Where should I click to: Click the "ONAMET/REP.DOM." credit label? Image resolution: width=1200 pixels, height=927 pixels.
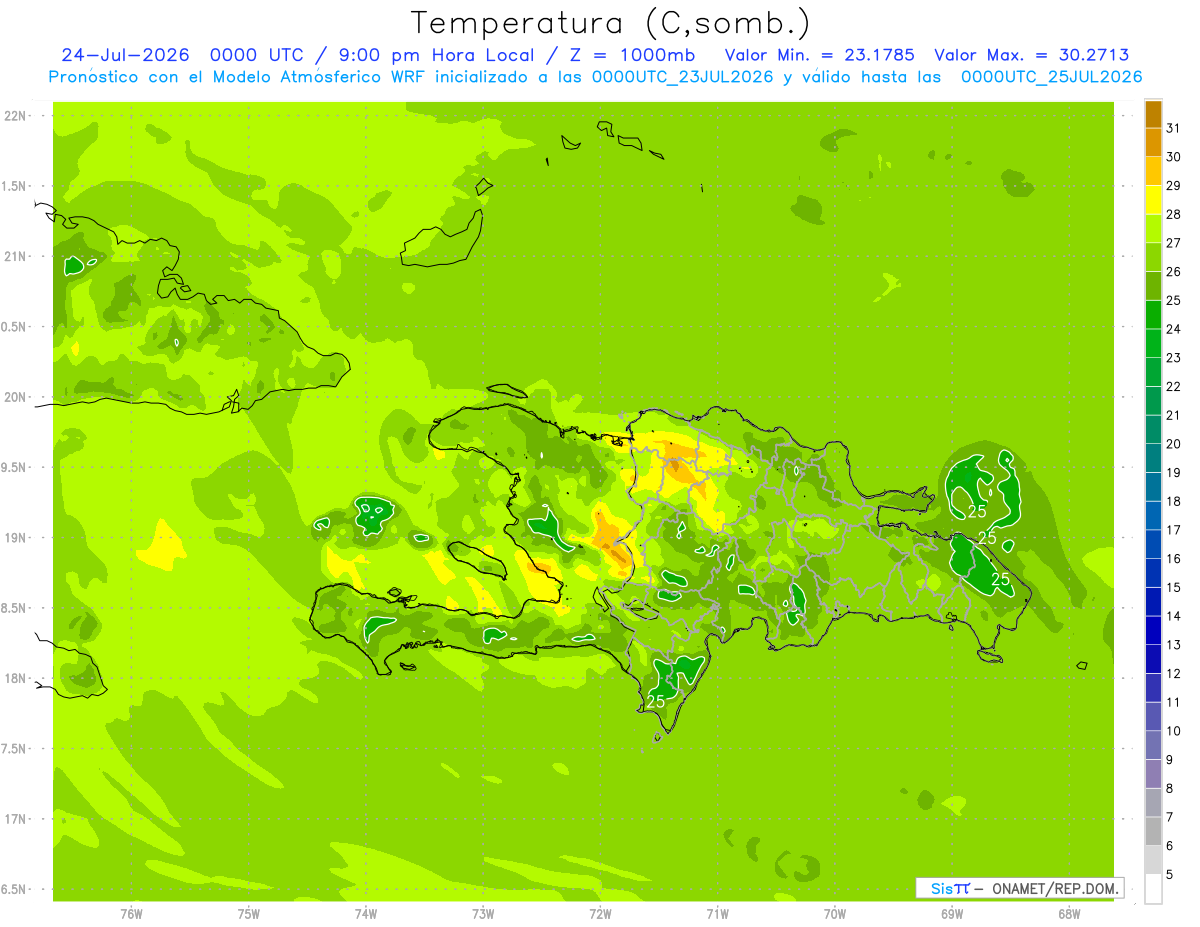pos(1054,888)
